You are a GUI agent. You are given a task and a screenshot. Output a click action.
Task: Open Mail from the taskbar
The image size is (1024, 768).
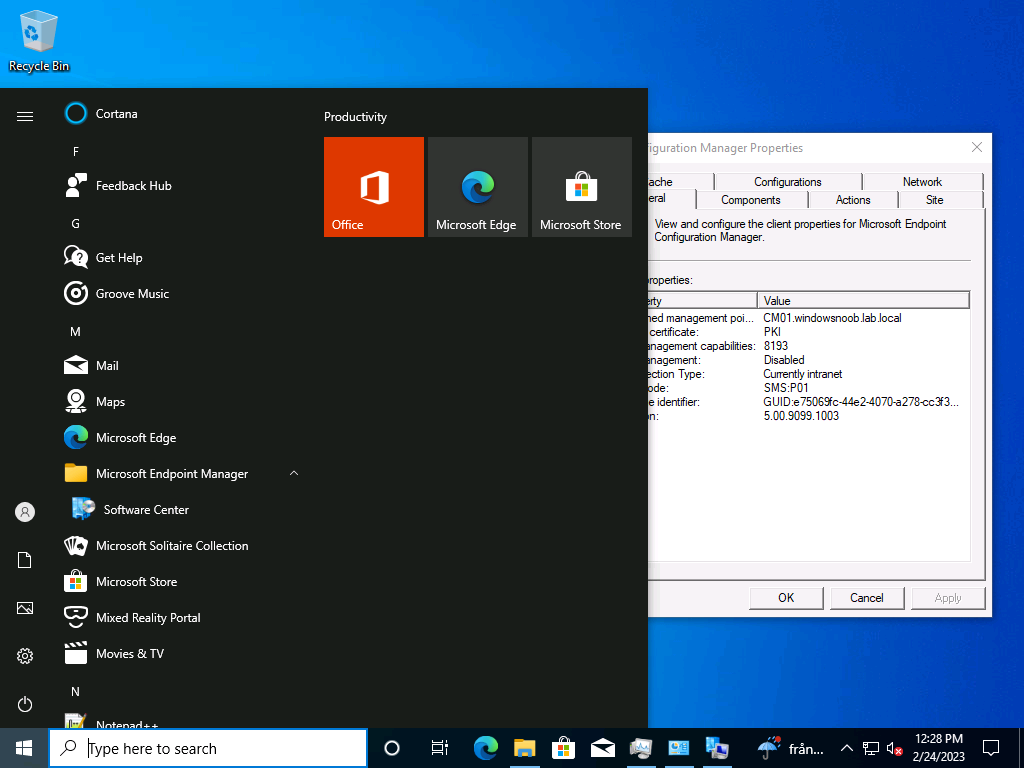click(602, 748)
